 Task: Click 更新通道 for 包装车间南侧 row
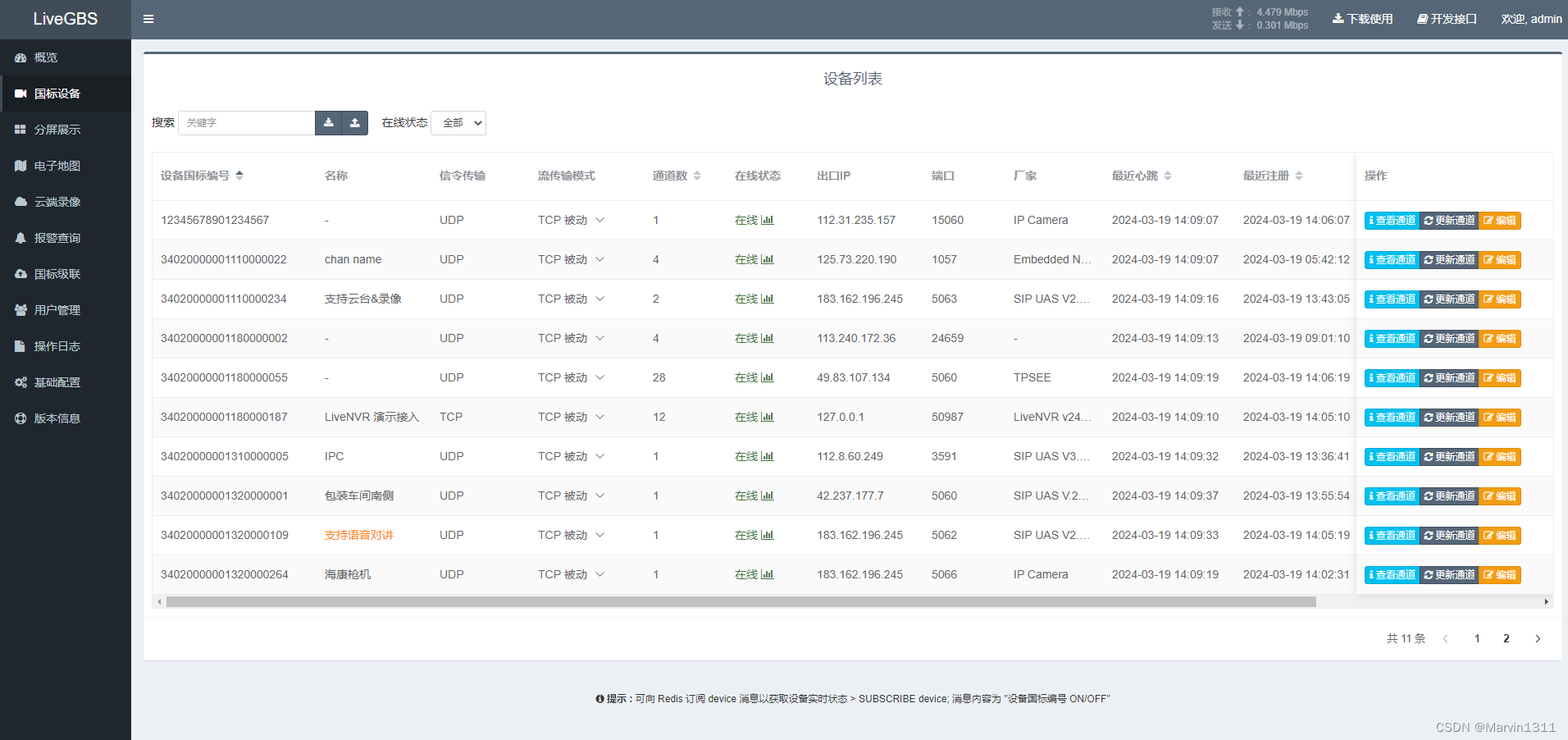pyautogui.click(x=1449, y=496)
